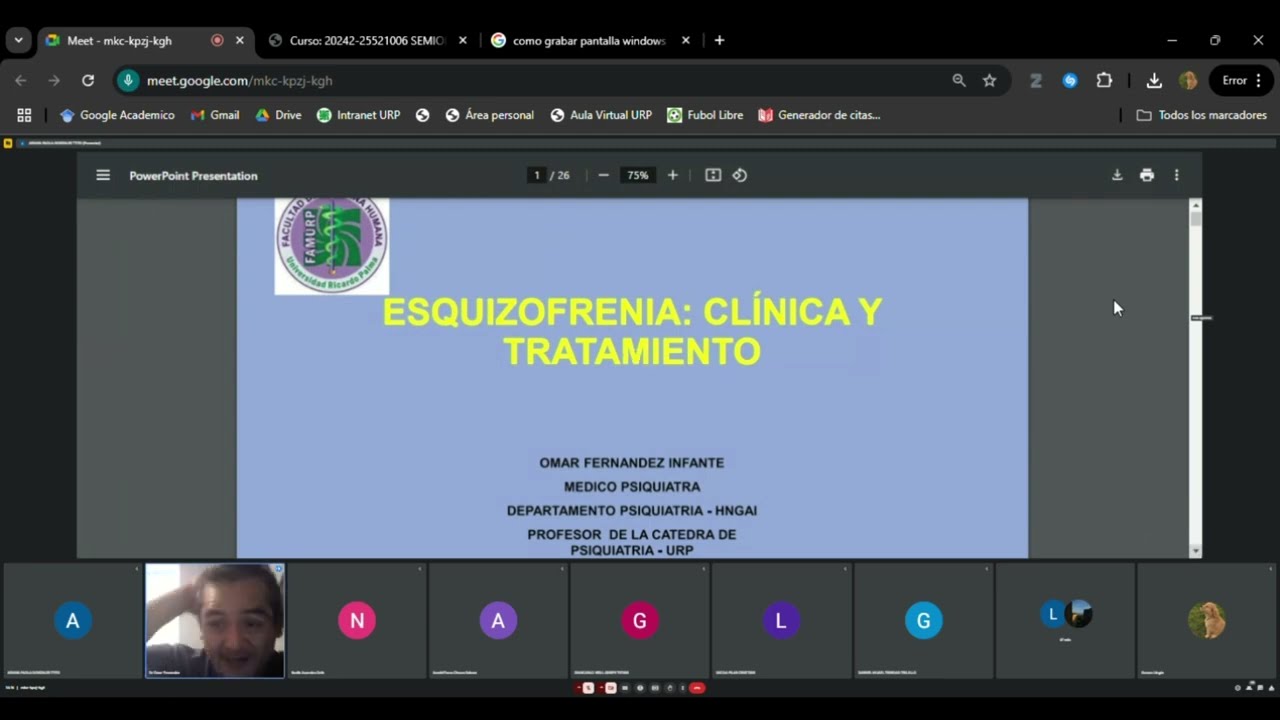The image size is (1280, 720).
Task: Open the Generador de citas bookmark
Action: click(x=819, y=115)
